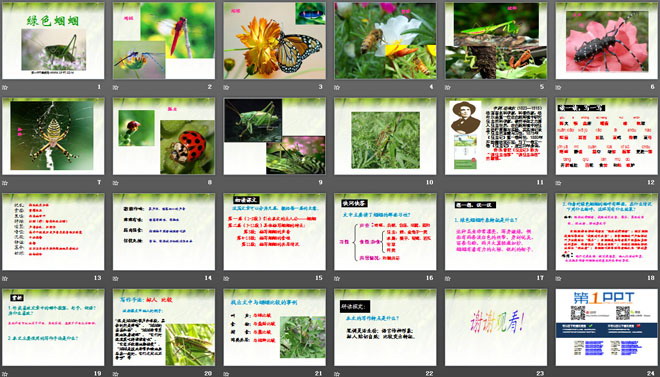Image resolution: width=660 pixels, height=377 pixels.
Task: Click the animation star icon below slide 10
Action: pos(337,183)
